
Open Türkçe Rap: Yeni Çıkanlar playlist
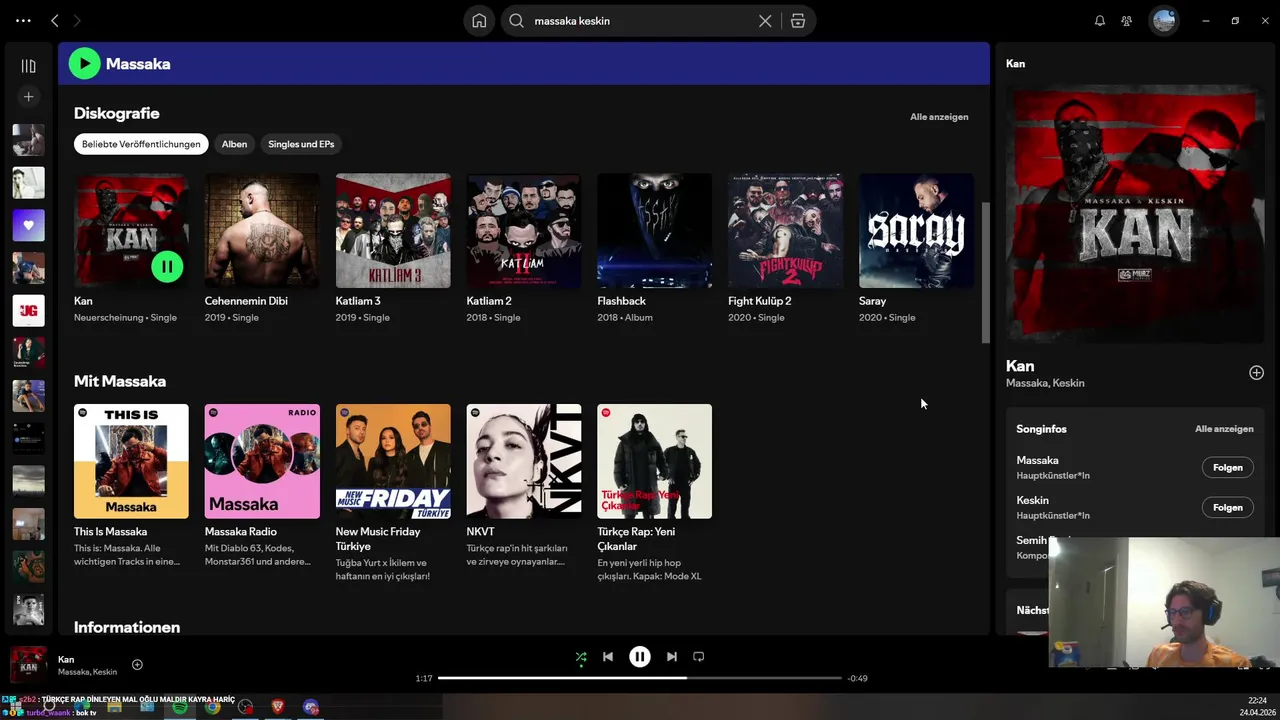pos(655,461)
